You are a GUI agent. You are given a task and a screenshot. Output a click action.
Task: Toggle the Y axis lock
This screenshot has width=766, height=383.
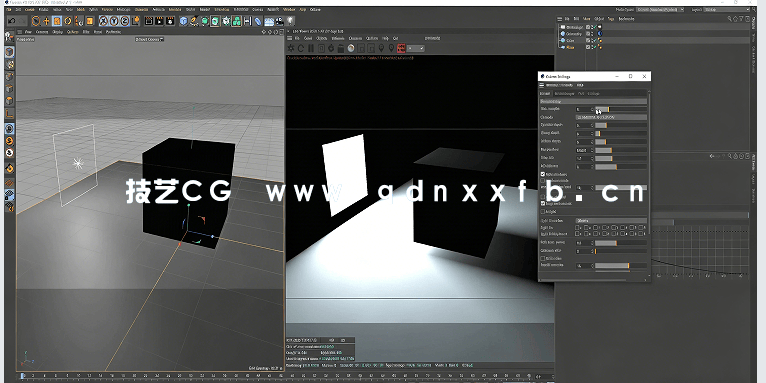click(115, 21)
